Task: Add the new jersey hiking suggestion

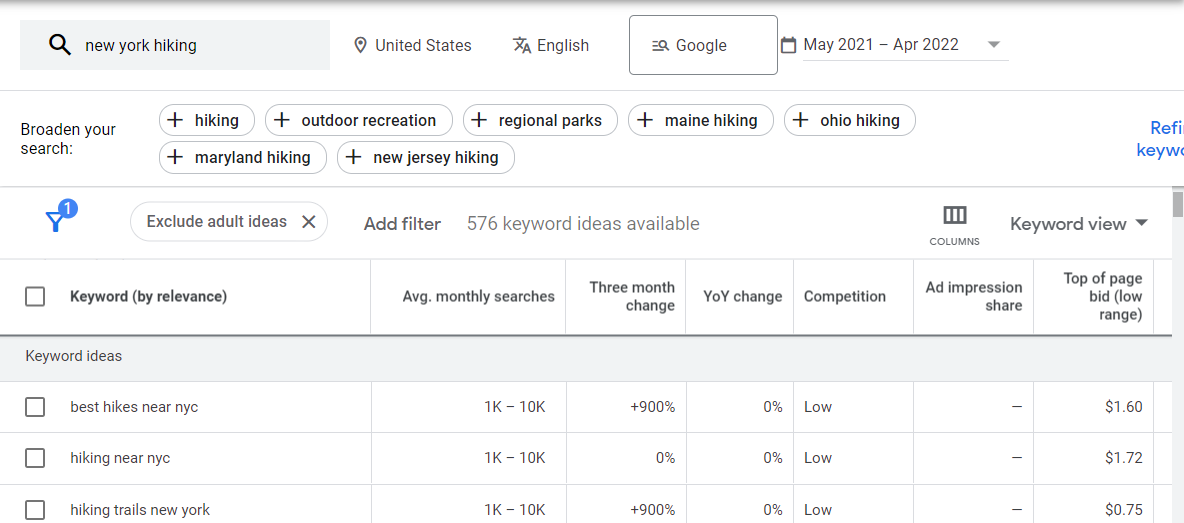Action: pyautogui.click(x=425, y=157)
